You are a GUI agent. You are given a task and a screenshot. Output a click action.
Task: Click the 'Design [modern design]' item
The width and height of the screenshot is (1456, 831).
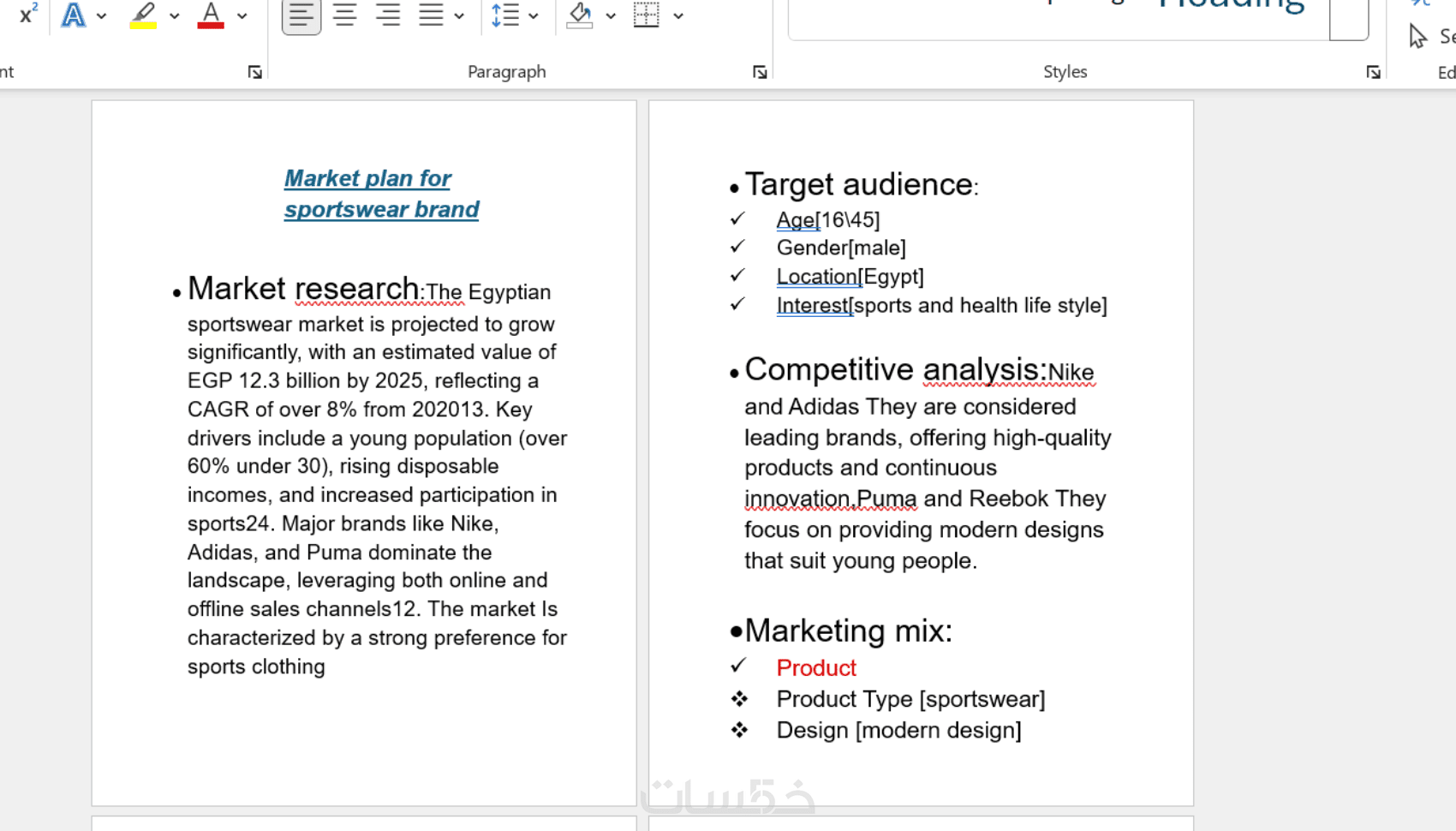[x=898, y=730]
